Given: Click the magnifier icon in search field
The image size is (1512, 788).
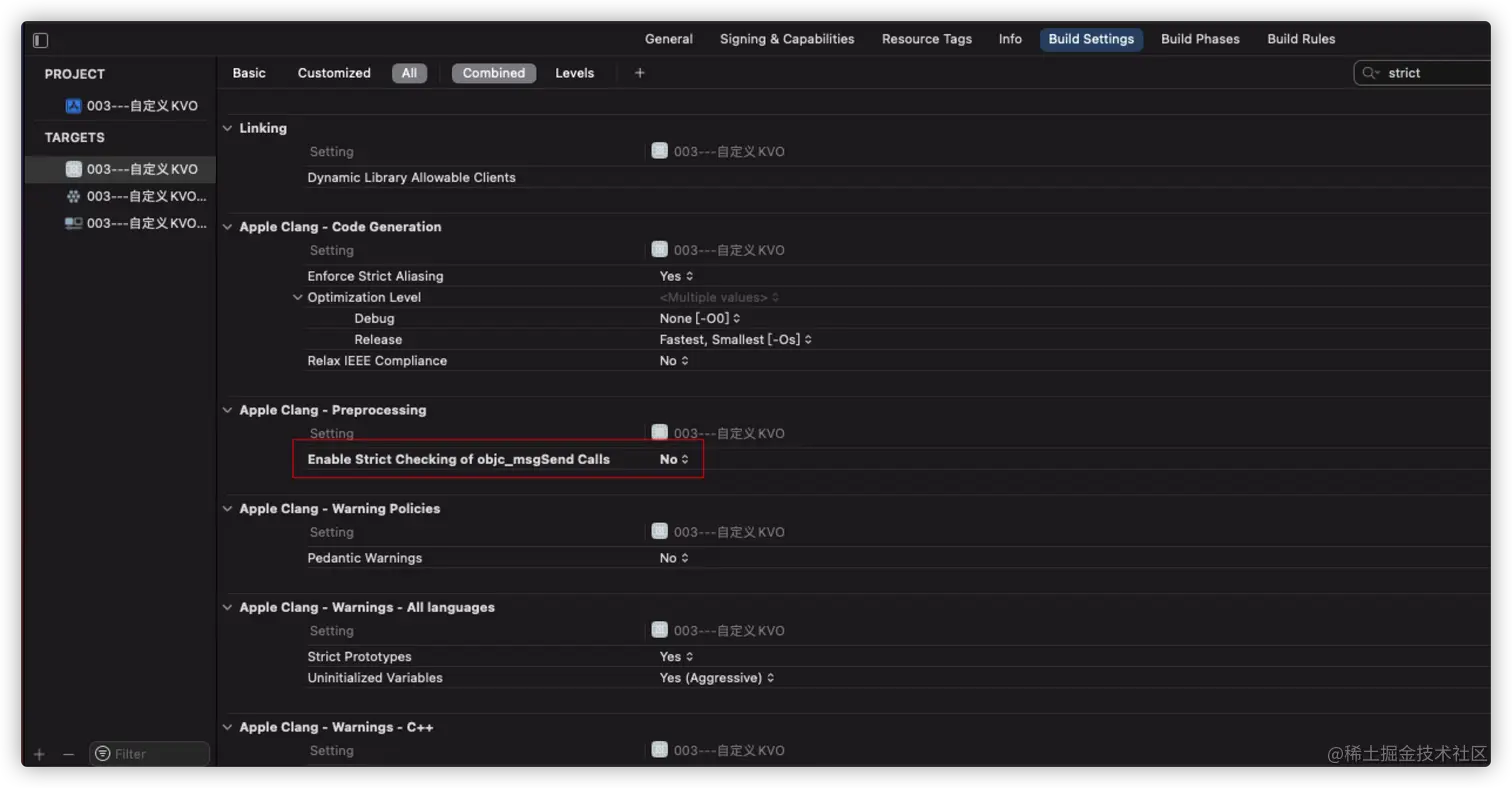Looking at the screenshot, I should [x=1370, y=73].
